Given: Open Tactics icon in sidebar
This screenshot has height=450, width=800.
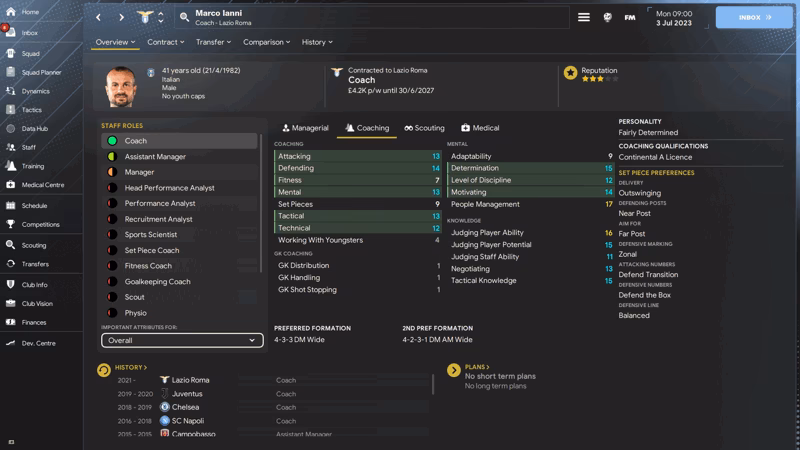Looking at the screenshot, I should point(11,110).
